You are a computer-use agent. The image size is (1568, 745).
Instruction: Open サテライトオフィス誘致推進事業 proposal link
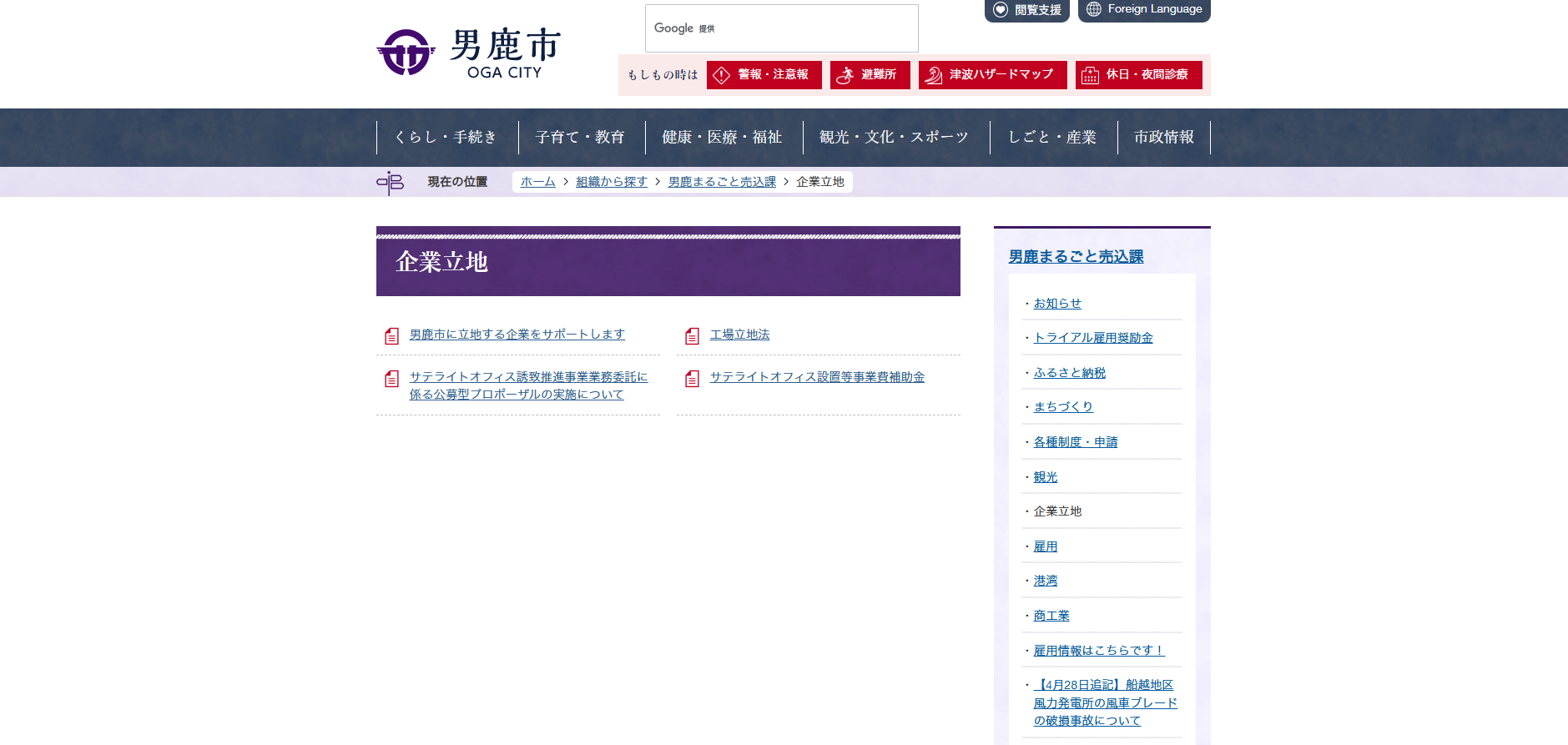[528, 385]
